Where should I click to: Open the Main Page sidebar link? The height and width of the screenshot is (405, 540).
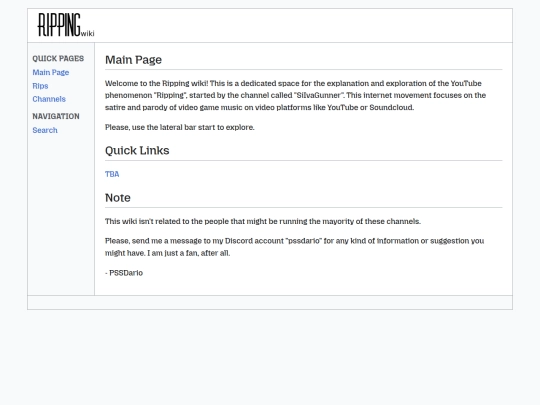coord(51,72)
